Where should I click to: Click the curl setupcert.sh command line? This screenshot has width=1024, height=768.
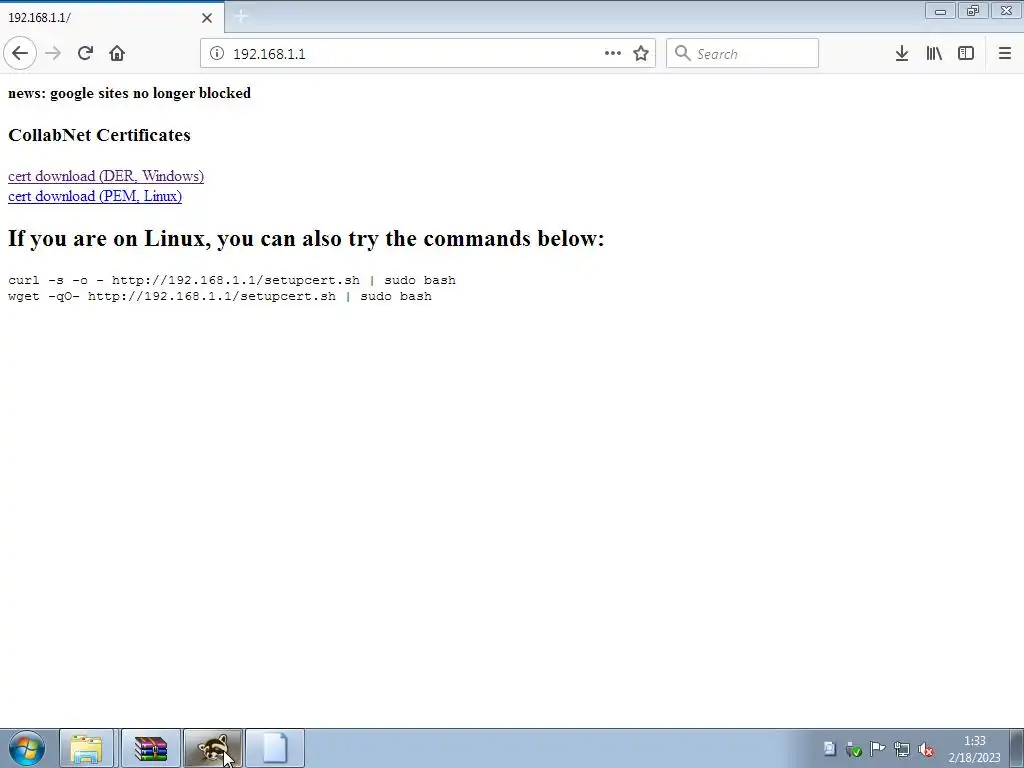click(x=232, y=280)
